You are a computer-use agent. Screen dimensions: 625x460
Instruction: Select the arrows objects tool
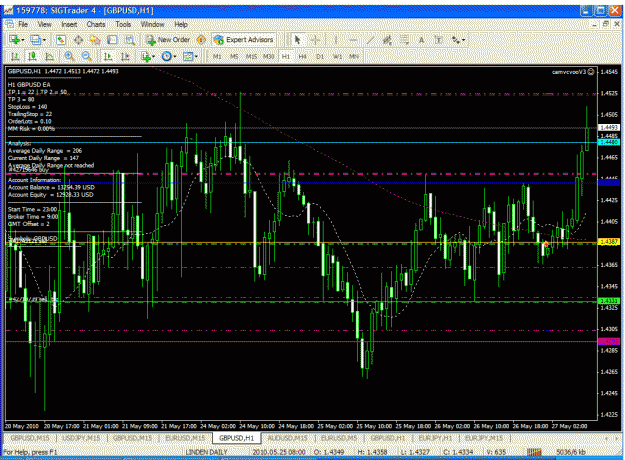(456, 40)
